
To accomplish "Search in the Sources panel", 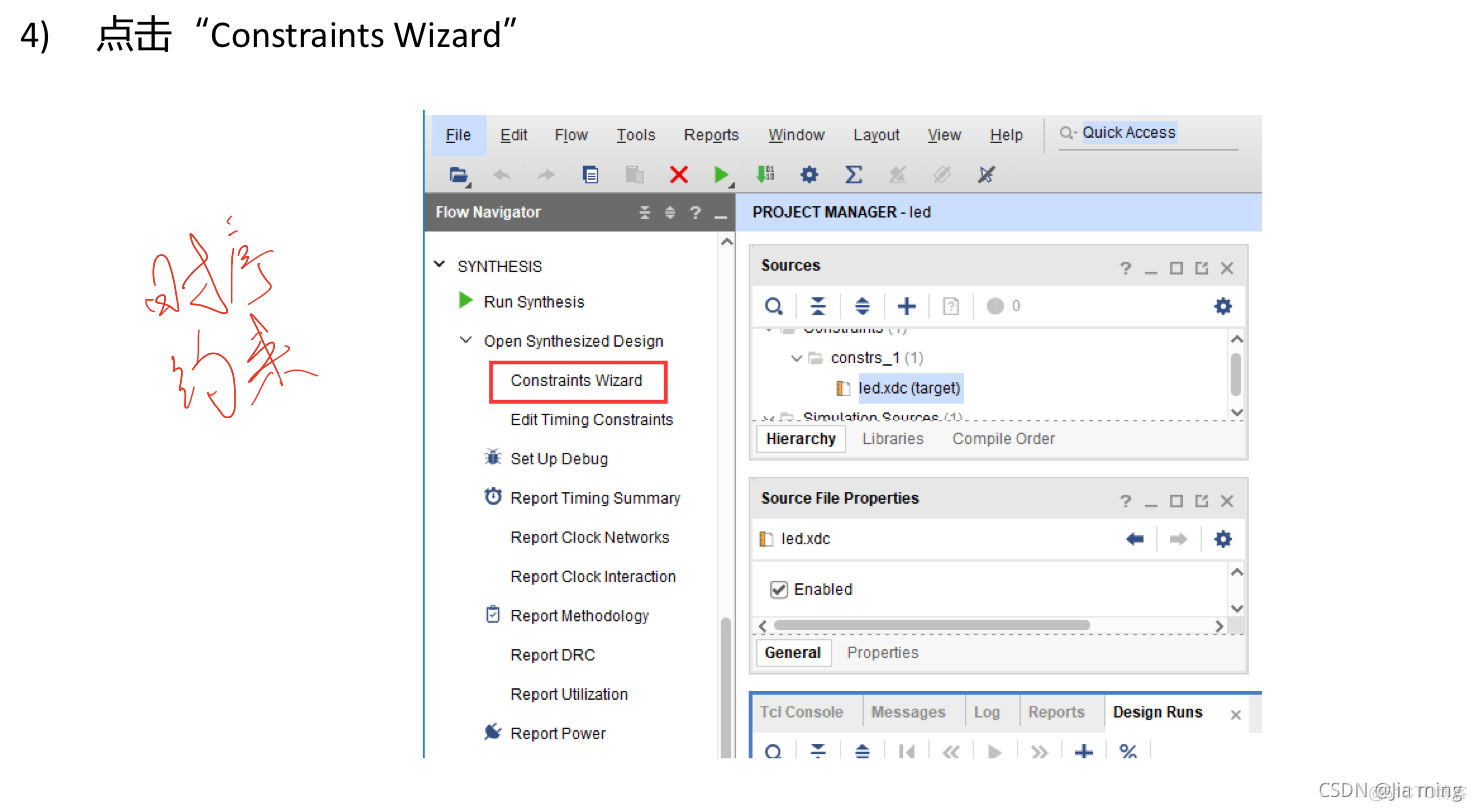I will pos(774,306).
